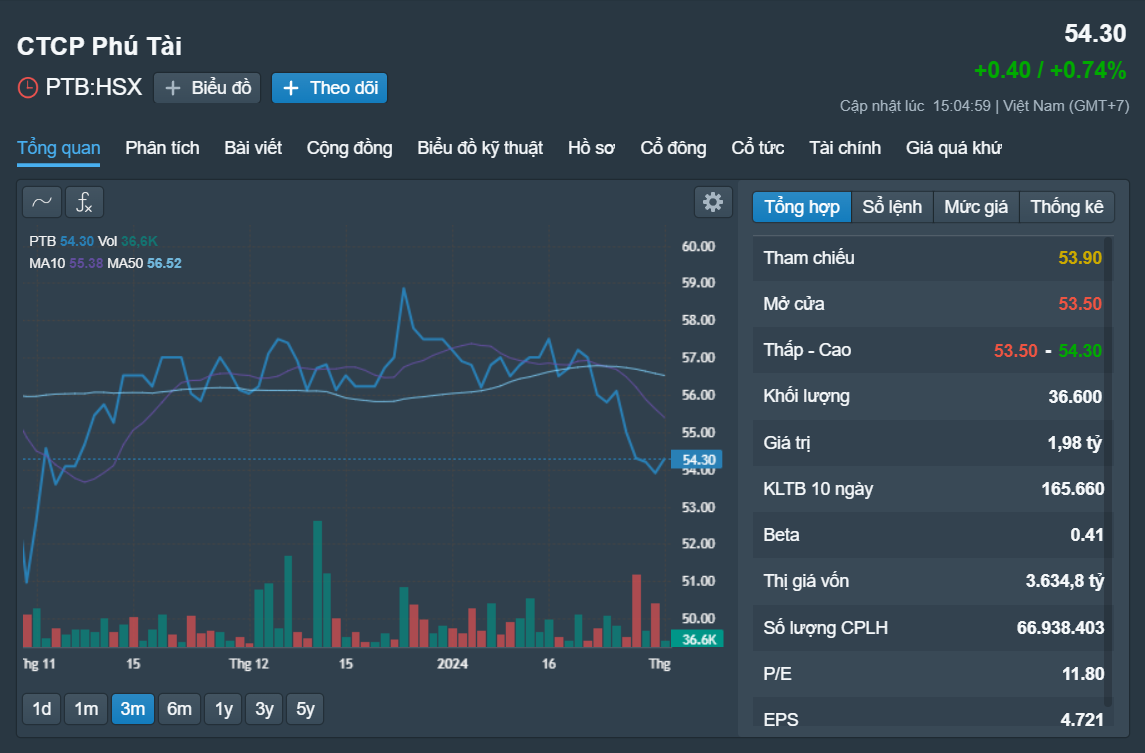This screenshot has height=753, width=1145.
Task: Switch chart range to 1y
Action: tap(223, 708)
